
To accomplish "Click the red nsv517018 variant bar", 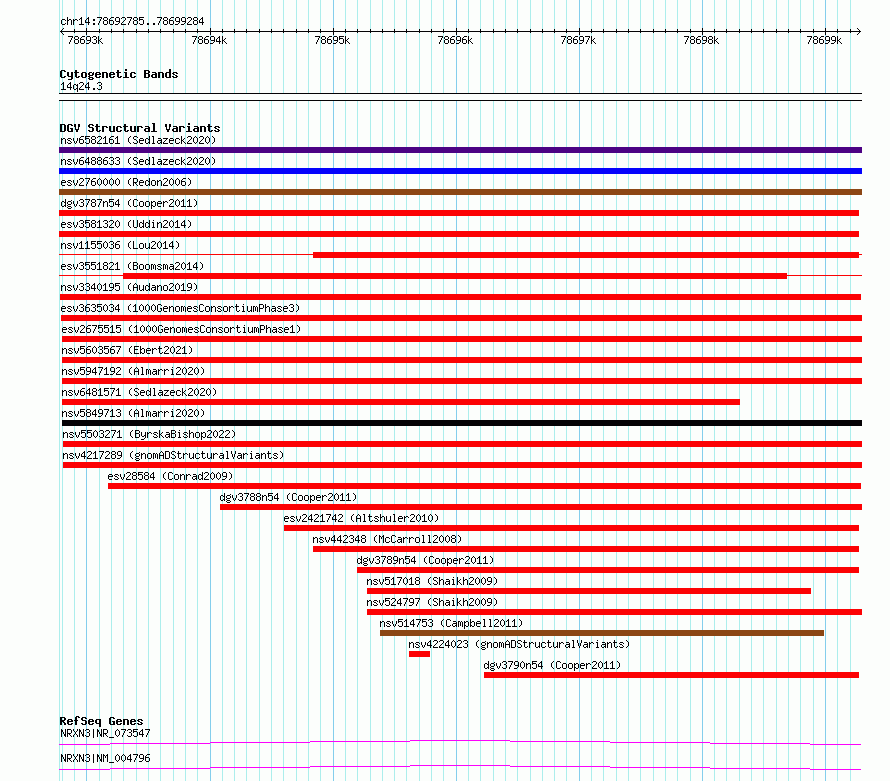I will [589, 591].
